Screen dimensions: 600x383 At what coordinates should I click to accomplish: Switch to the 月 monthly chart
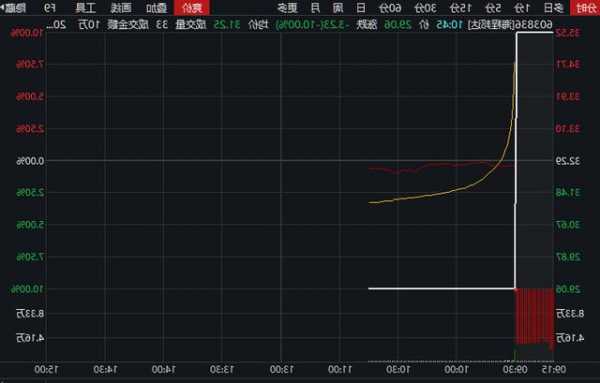pyautogui.click(x=315, y=8)
